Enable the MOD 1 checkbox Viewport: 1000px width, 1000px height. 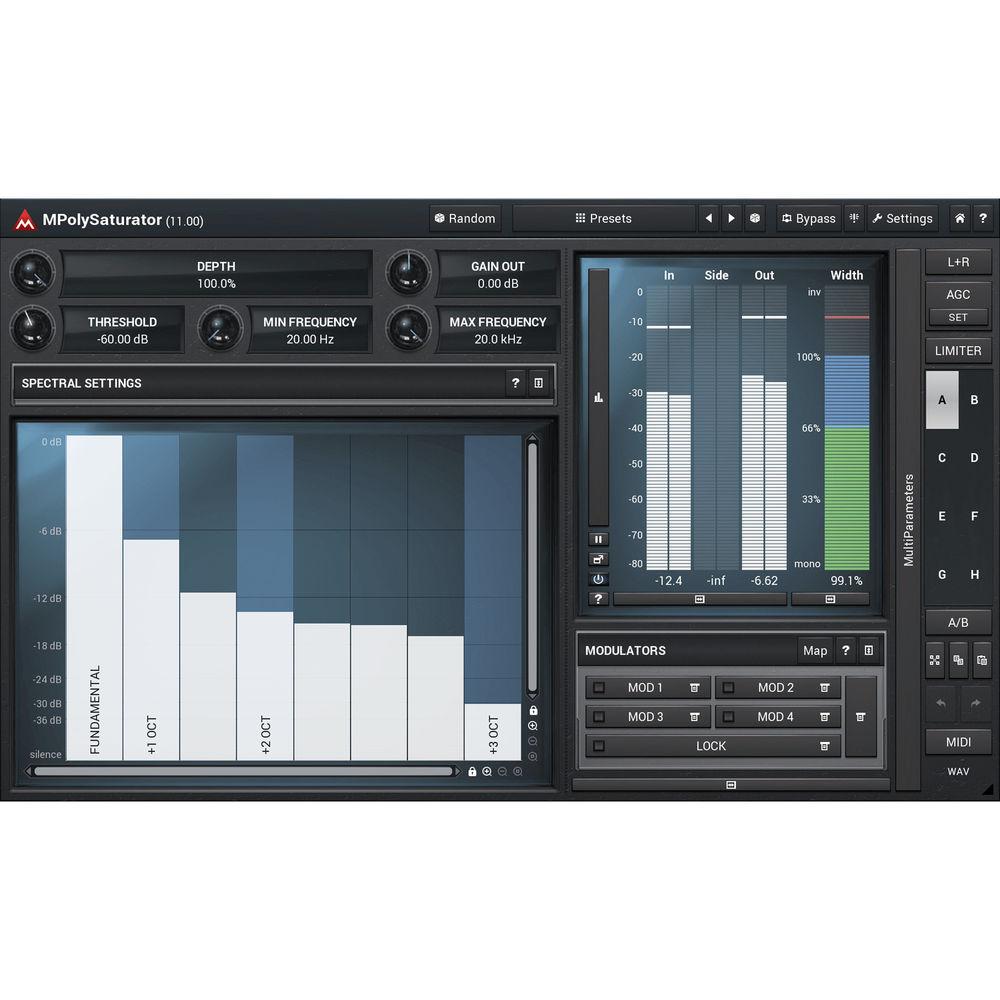click(x=600, y=688)
